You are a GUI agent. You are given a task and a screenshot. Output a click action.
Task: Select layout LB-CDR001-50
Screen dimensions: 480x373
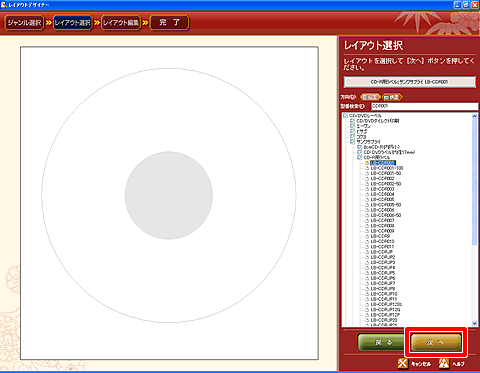[x=386, y=173]
